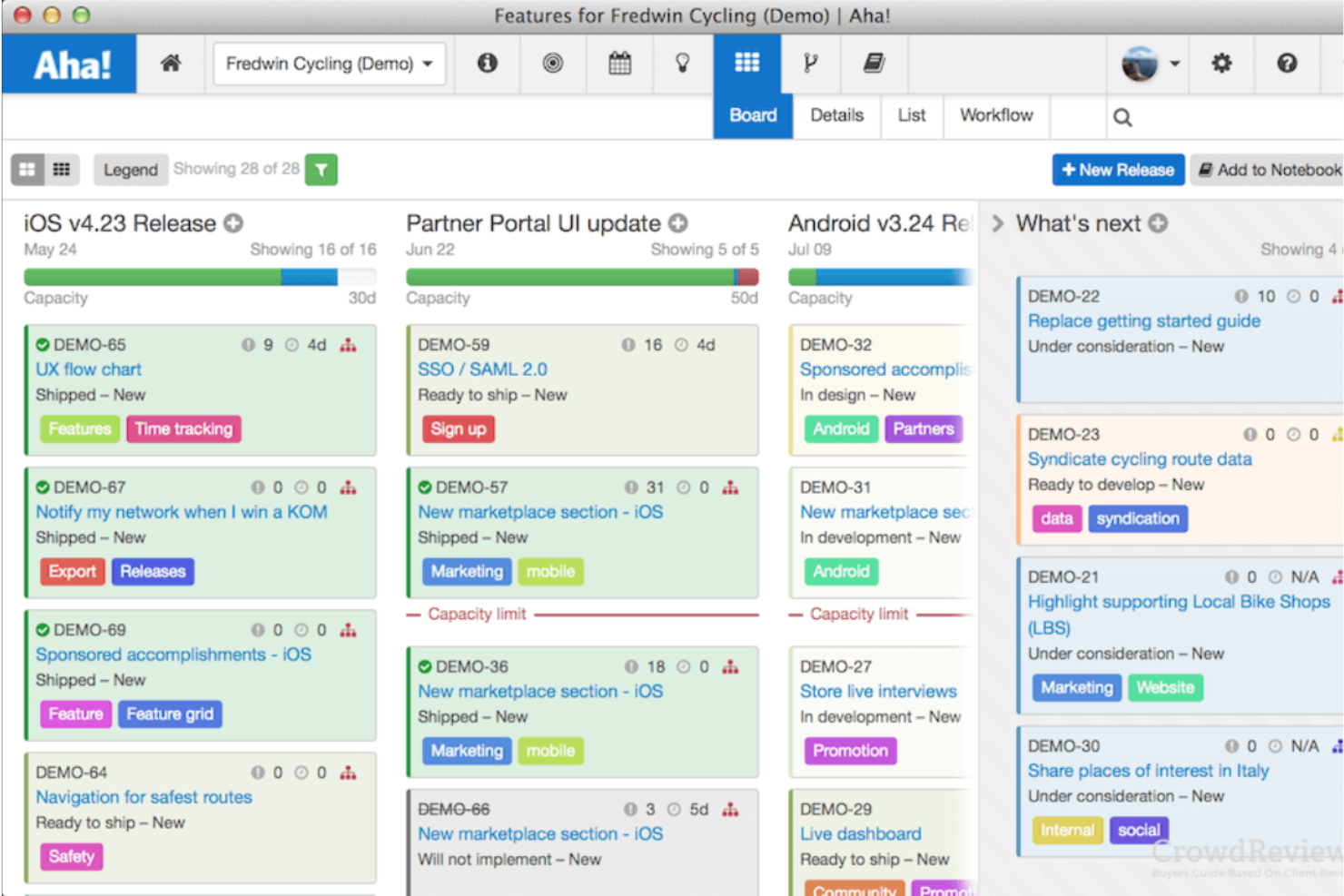Open hierarchy icon on DEMO-66 card
The height and width of the screenshot is (896, 1344).
pyautogui.click(x=730, y=810)
